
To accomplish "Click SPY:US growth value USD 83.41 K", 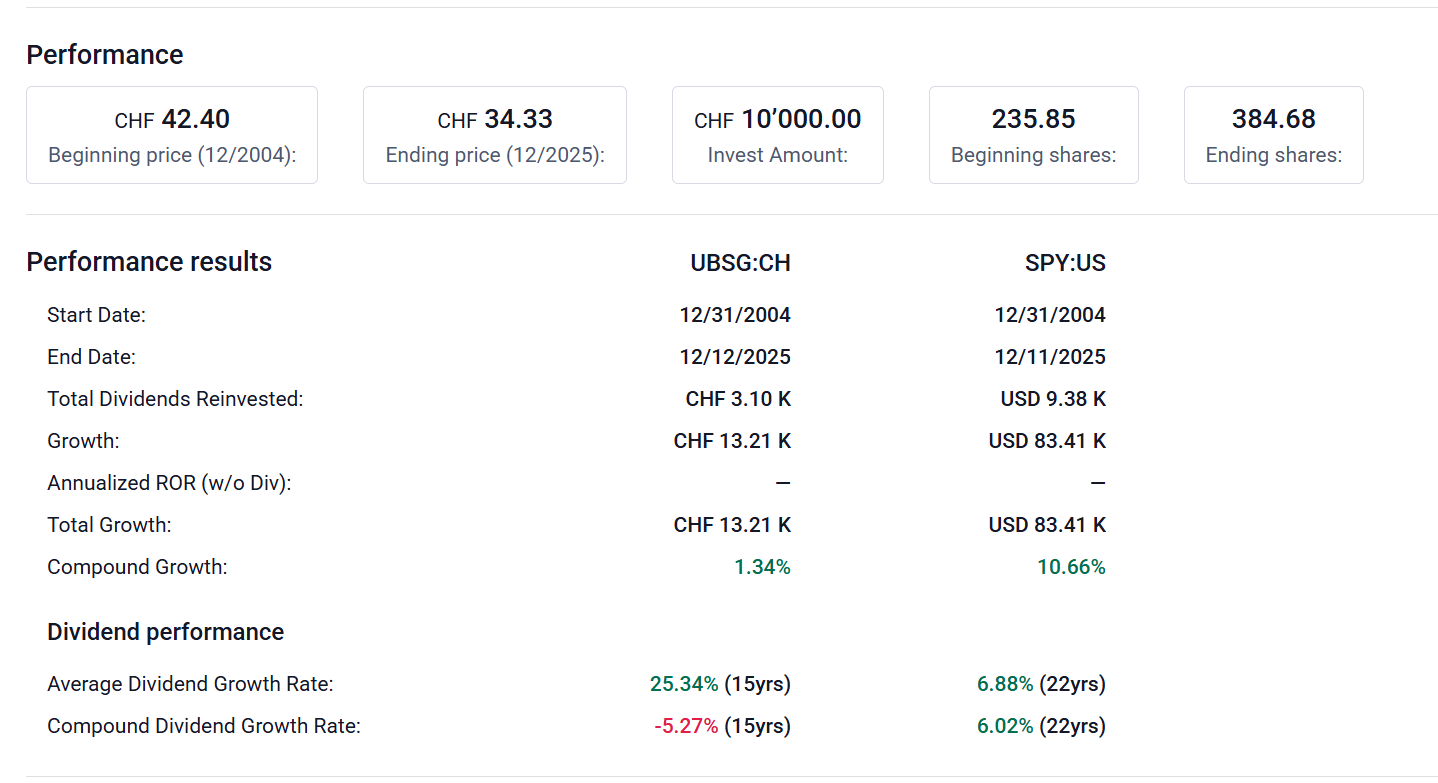I will (x=1047, y=441).
